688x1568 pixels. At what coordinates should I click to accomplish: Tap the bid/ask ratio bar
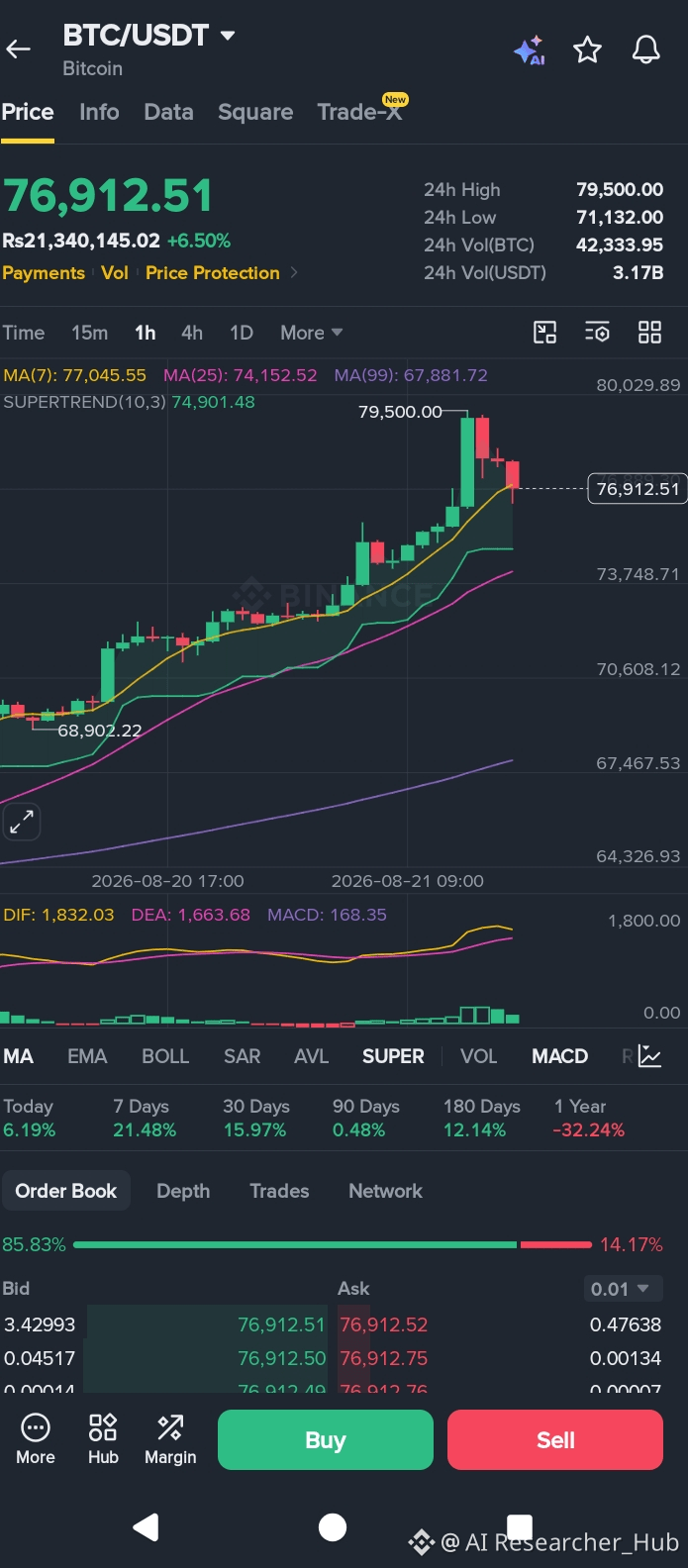coord(333,1244)
